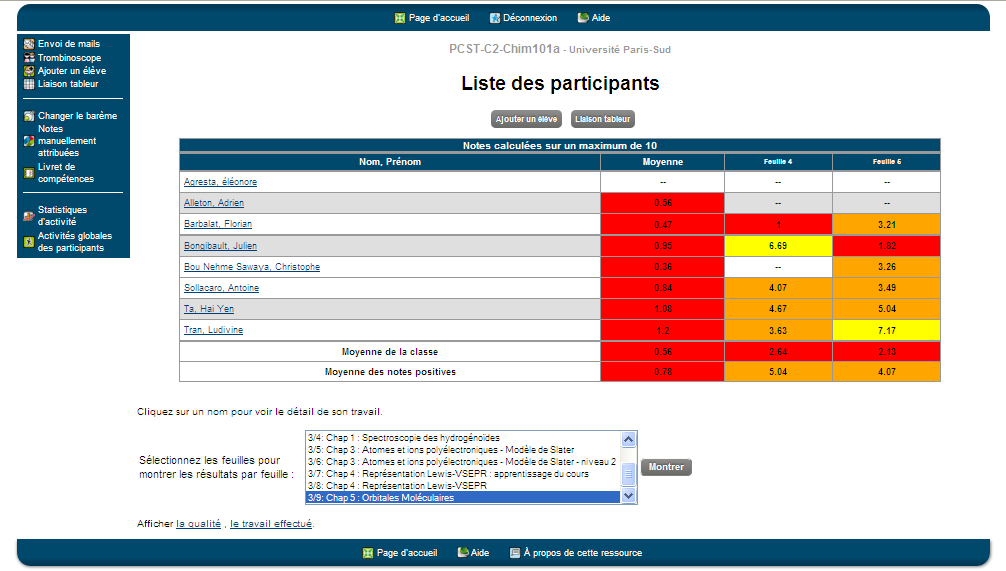This screenshot has width=1006, height=571.
Task: Click cell 5.04 in Ta, Hai Yen row
Action: (887, 309)
